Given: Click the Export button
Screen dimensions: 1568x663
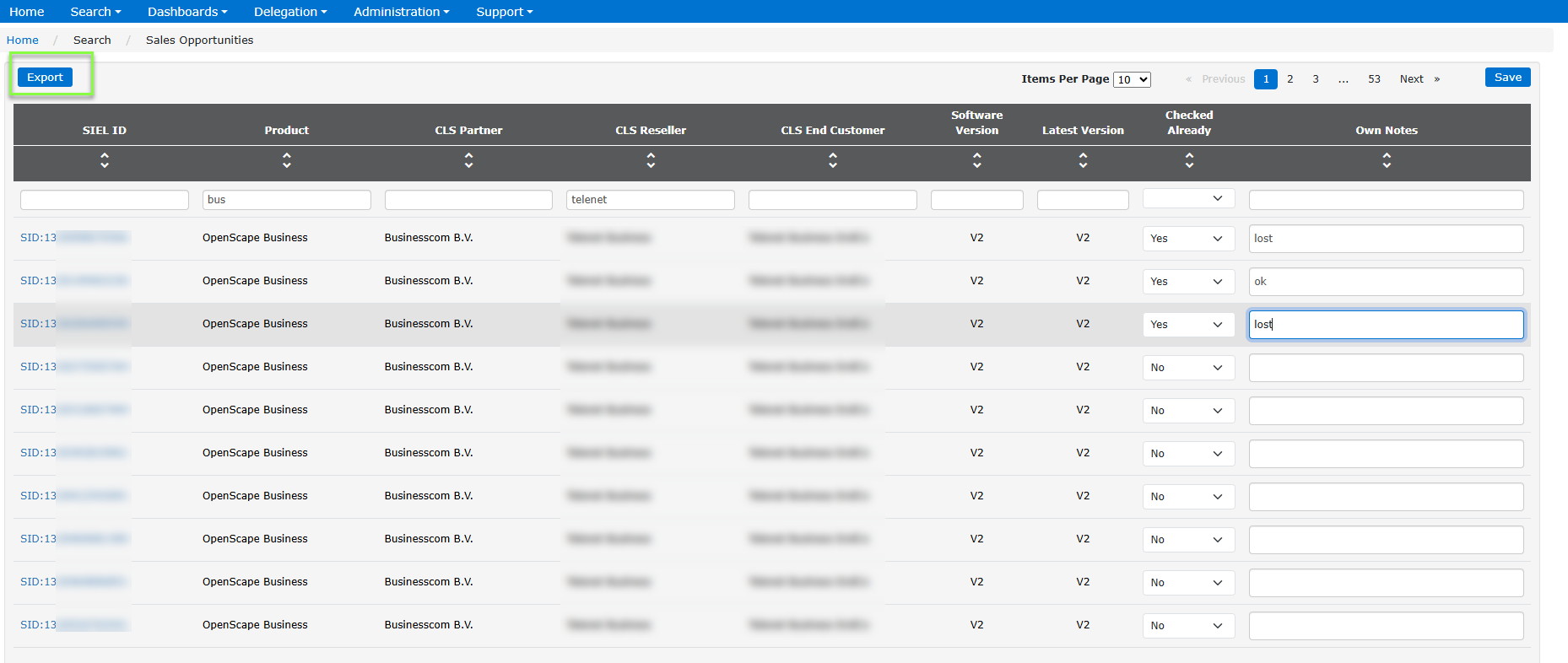Looking at the screenshot, I should 45,77.
